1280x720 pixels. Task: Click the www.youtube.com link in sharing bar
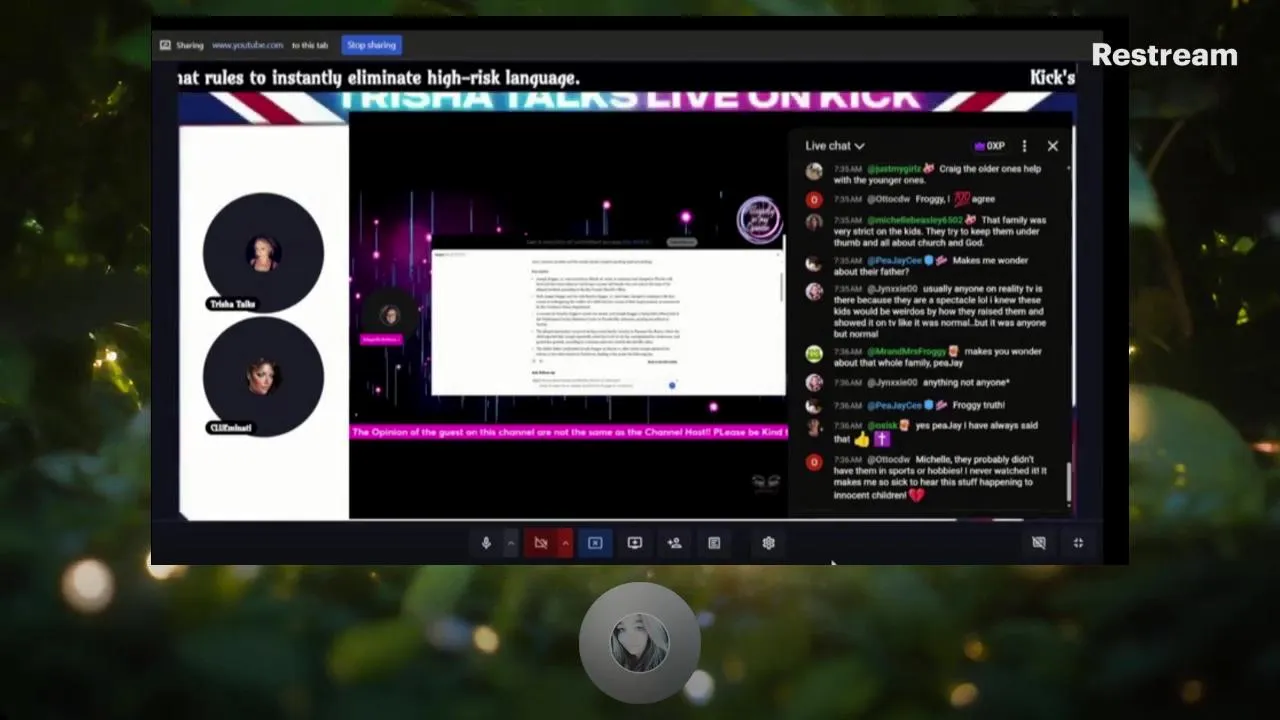[247, 45]
